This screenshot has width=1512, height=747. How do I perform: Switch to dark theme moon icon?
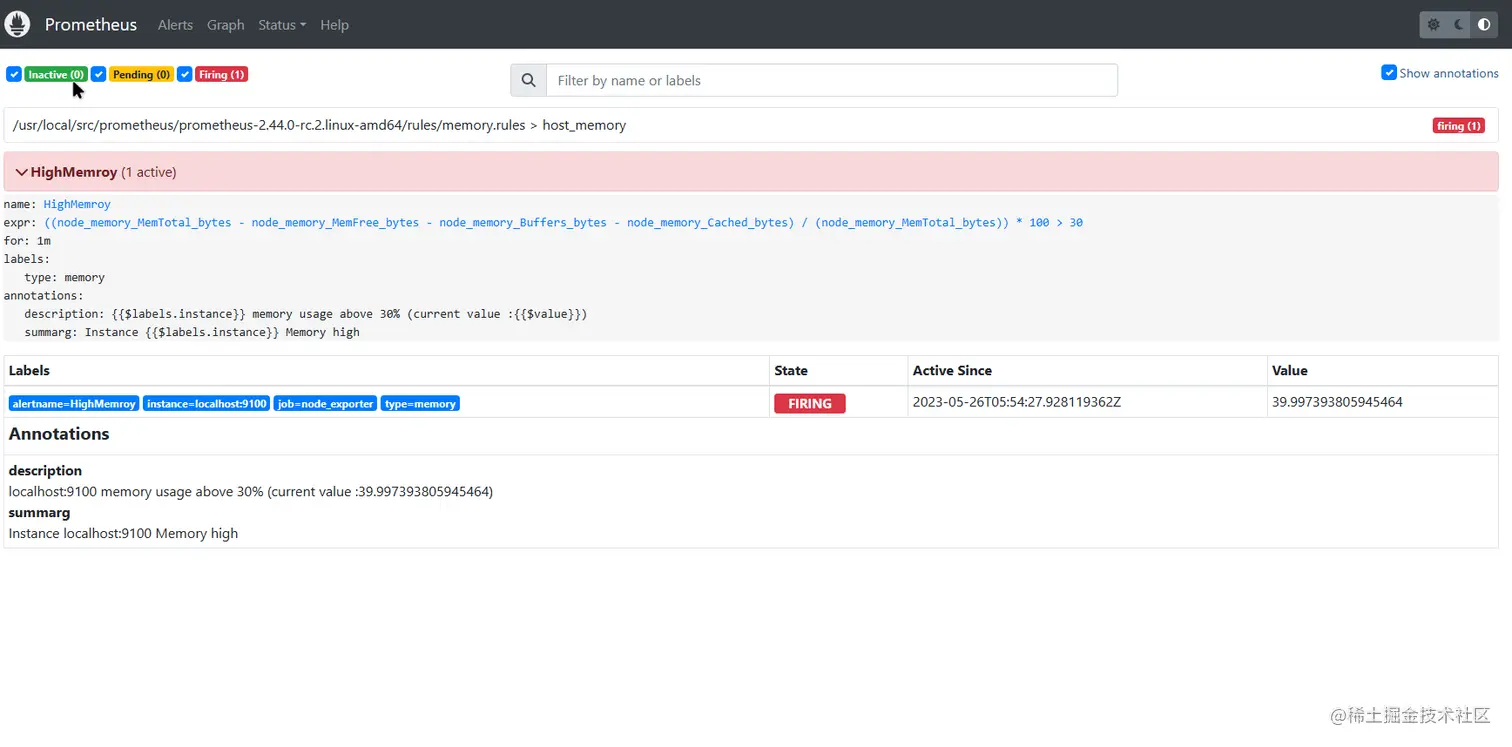pos(1459,25)
